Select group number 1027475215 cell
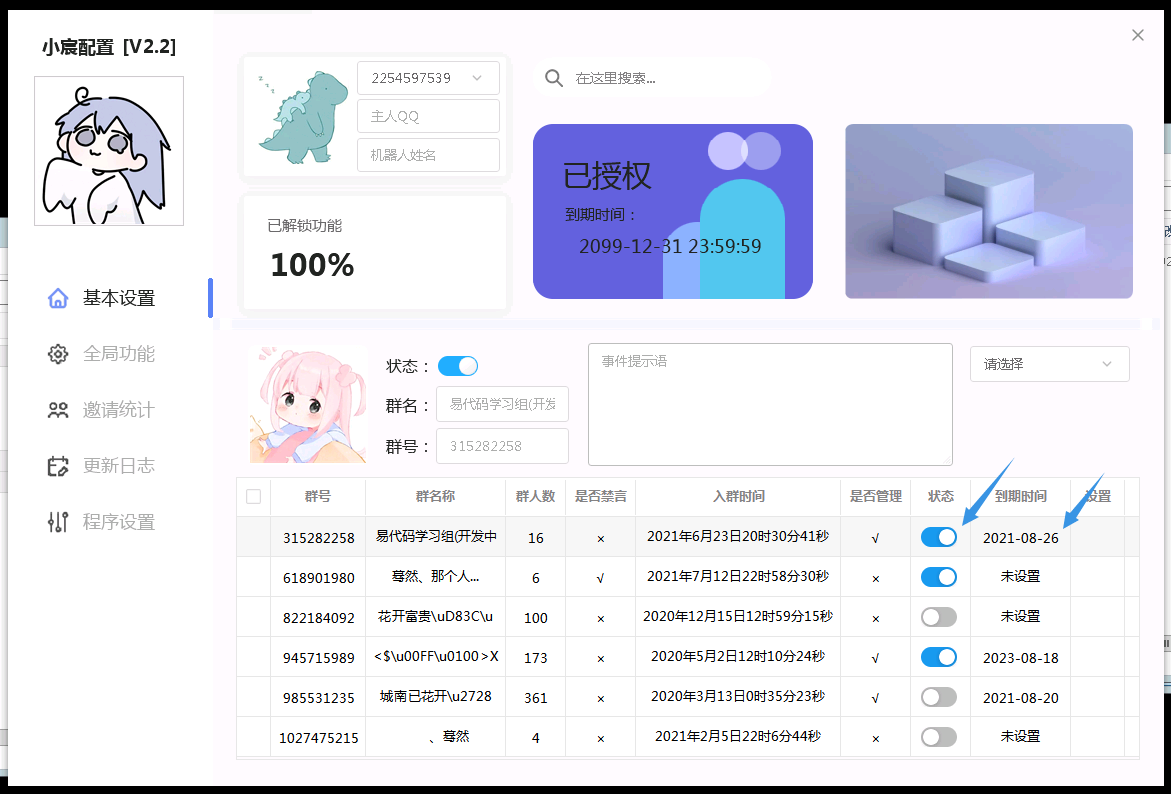The height and width of the screenshot is (794, 1171). [x=318, y=738]
